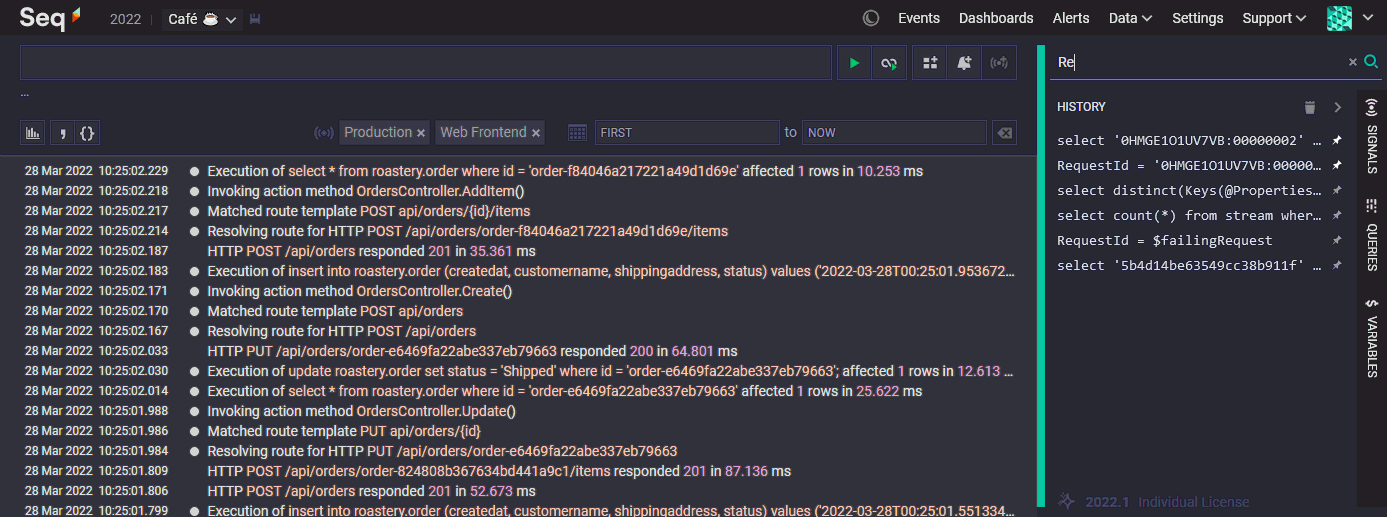Toggle dark/light theme moon icon
This screenshot has height=517, width=1387.
tap(871, 18)
